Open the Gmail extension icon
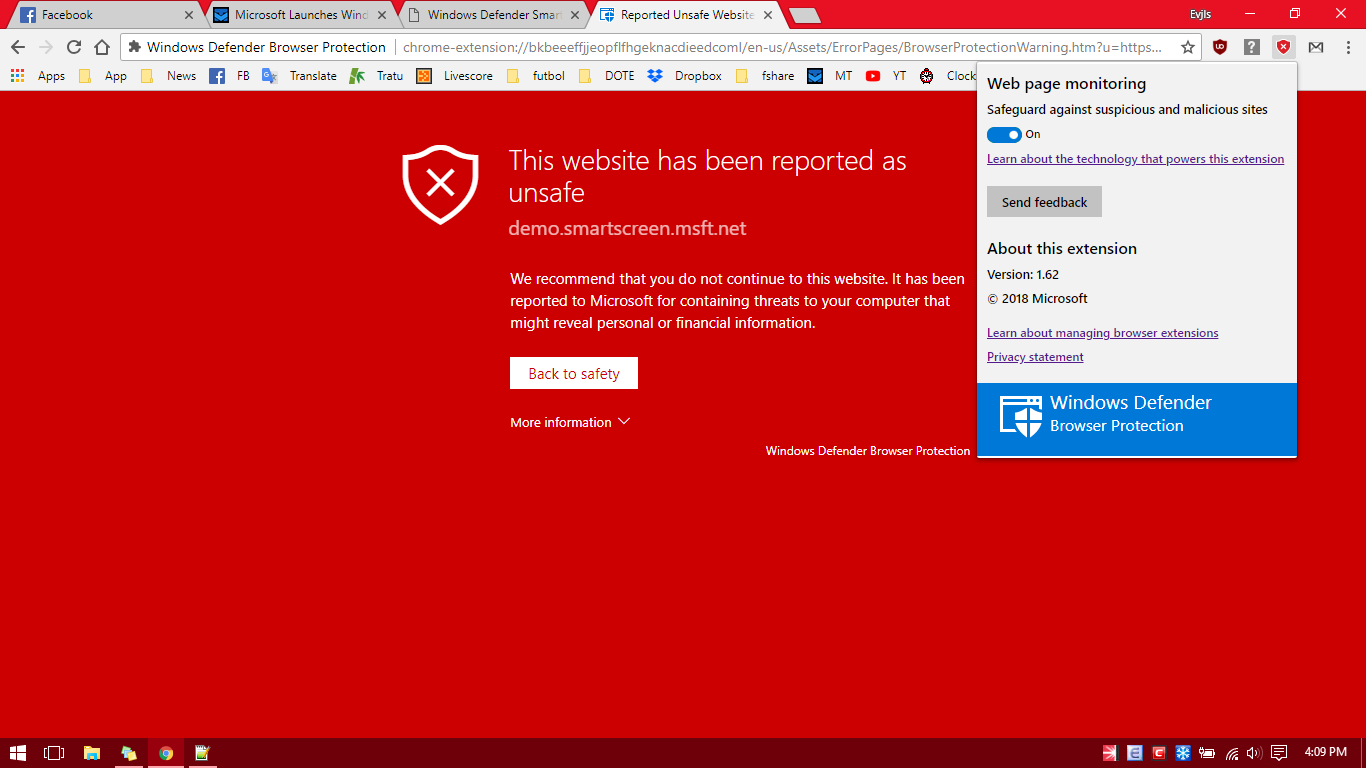The image size is (1366, 768). (x=1316, y=47)
